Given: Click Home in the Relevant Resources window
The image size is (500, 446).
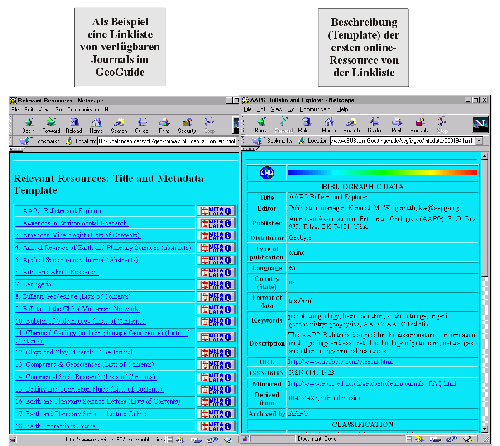Looking at the screenshot, I should [x=96, y=126].
